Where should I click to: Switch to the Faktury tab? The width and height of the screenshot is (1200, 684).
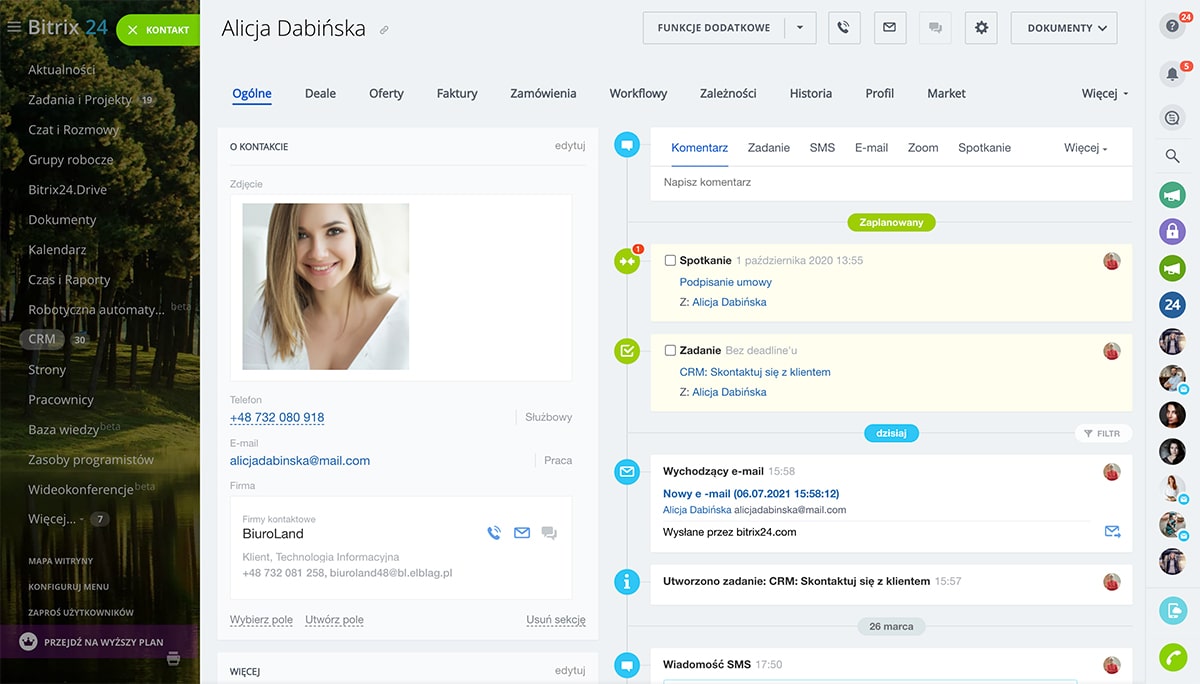coord(457,93)
